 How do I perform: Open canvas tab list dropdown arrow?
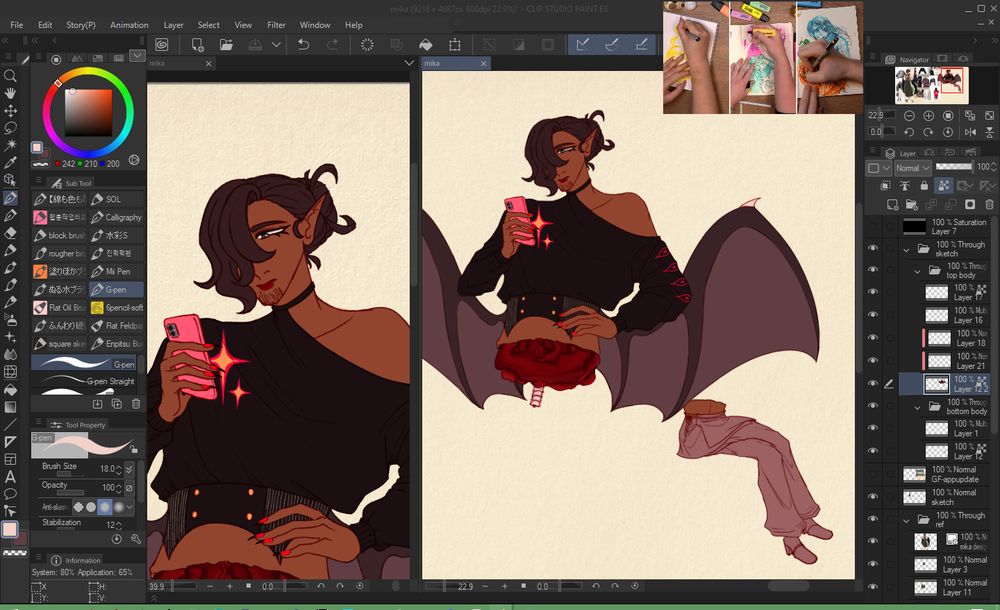[409, 63]
